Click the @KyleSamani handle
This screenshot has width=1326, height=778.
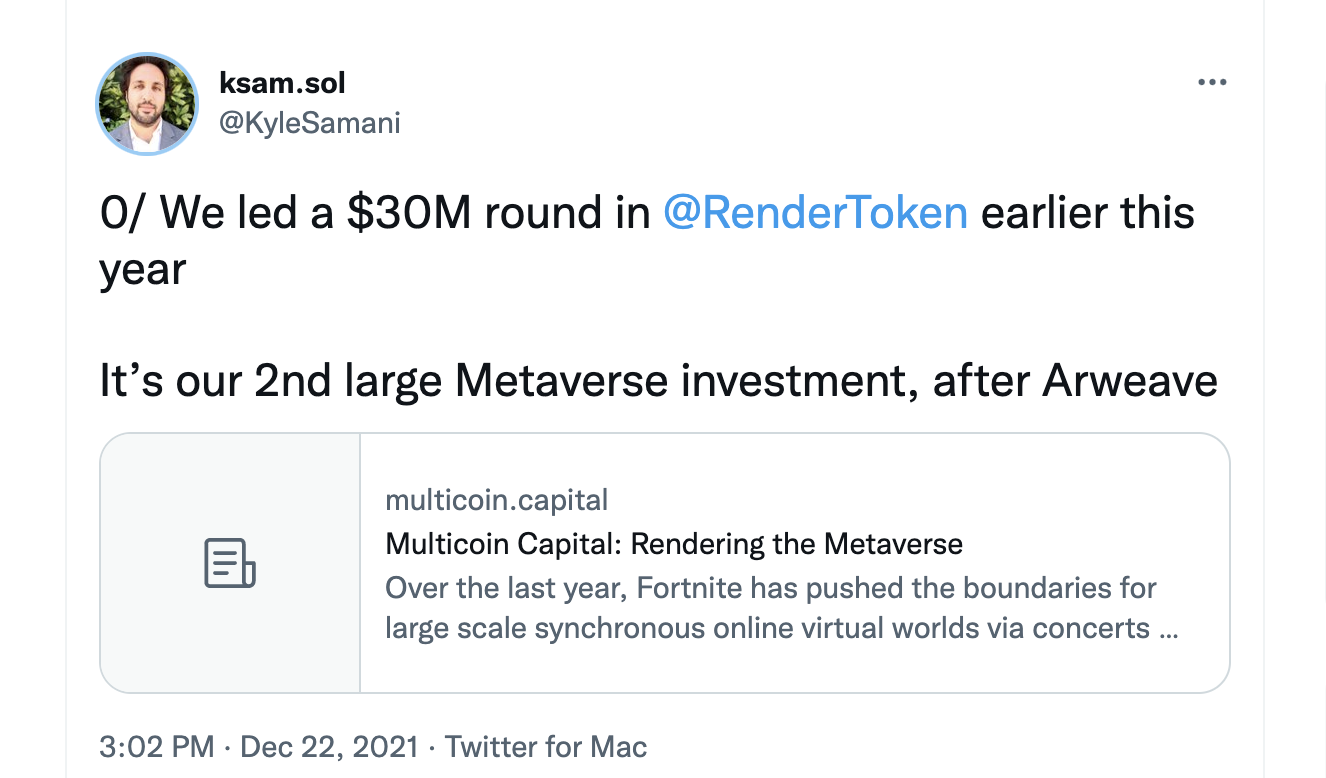(309, 122)
